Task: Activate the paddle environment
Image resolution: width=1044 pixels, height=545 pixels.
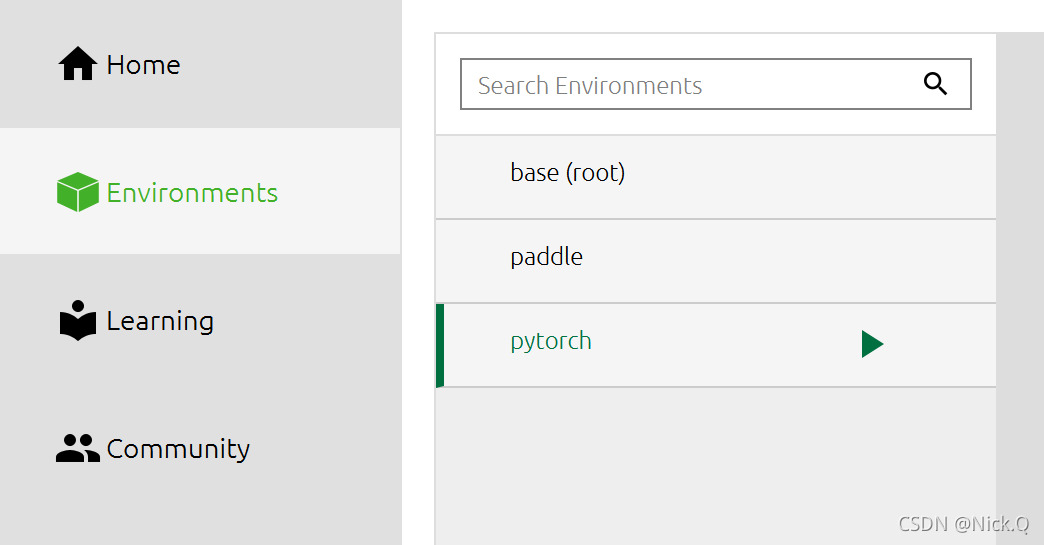Action: point(546,257)
